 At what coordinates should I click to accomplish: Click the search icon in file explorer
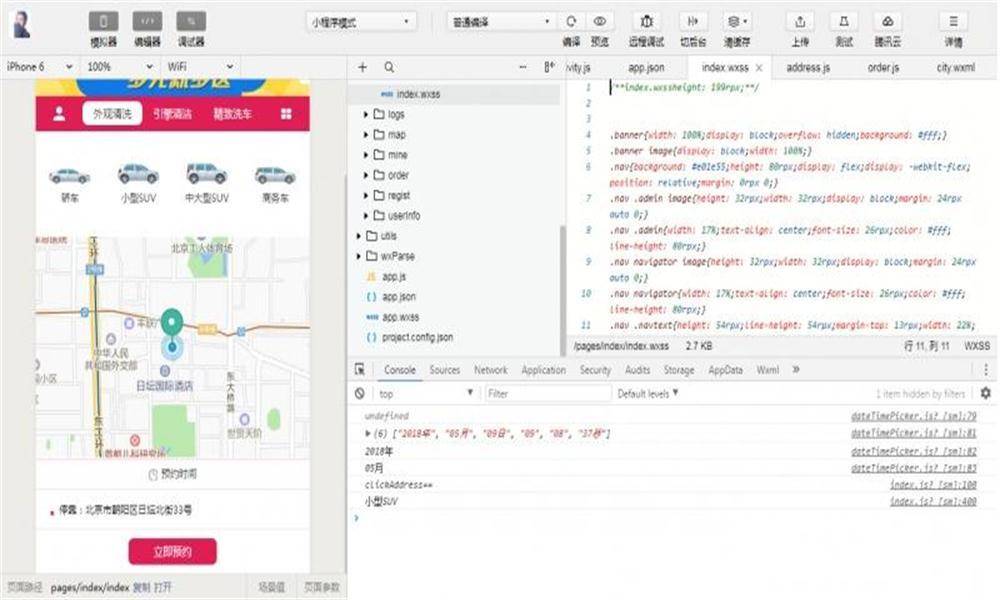click(x=388, y=67)
